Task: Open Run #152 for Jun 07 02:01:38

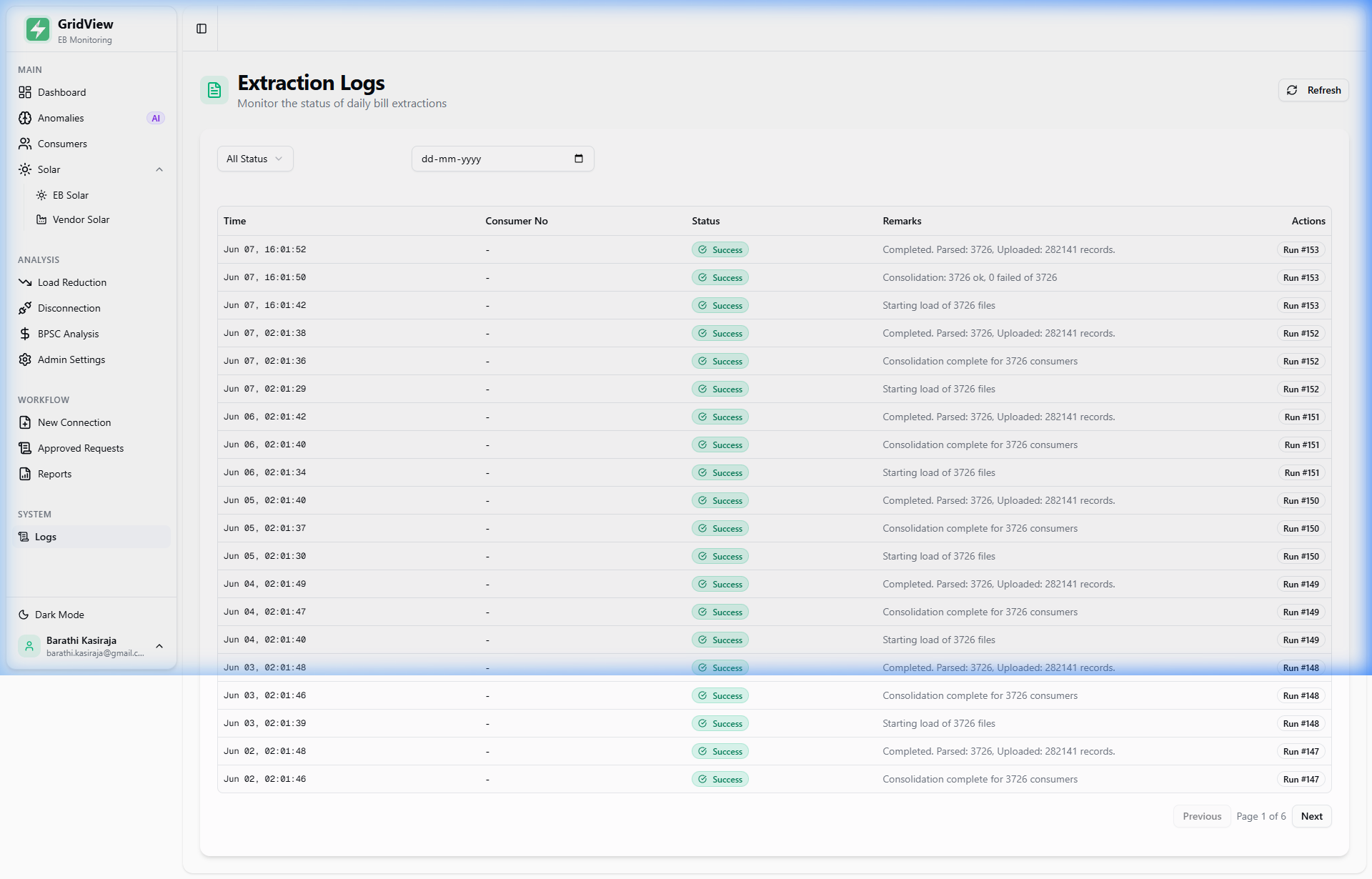Action: point(1301,334)
